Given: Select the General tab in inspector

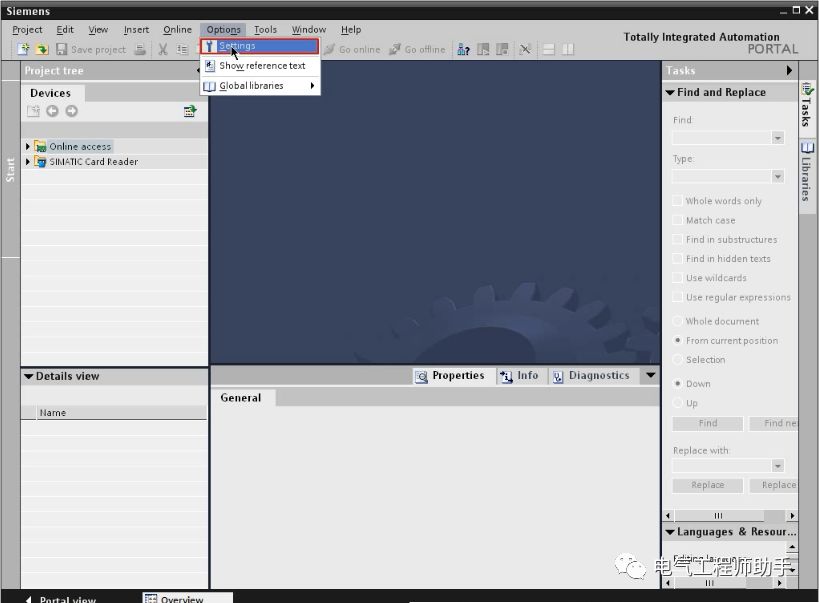Looking at the screenshot, I should (x=241, y=398).
